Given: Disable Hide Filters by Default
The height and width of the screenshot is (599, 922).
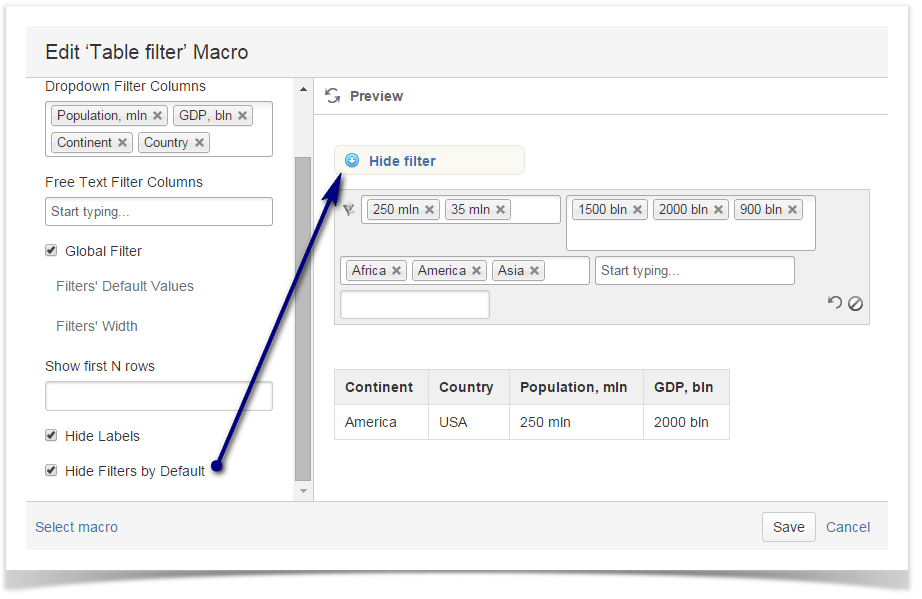Looking at the screenshot, I should (51, 470).
